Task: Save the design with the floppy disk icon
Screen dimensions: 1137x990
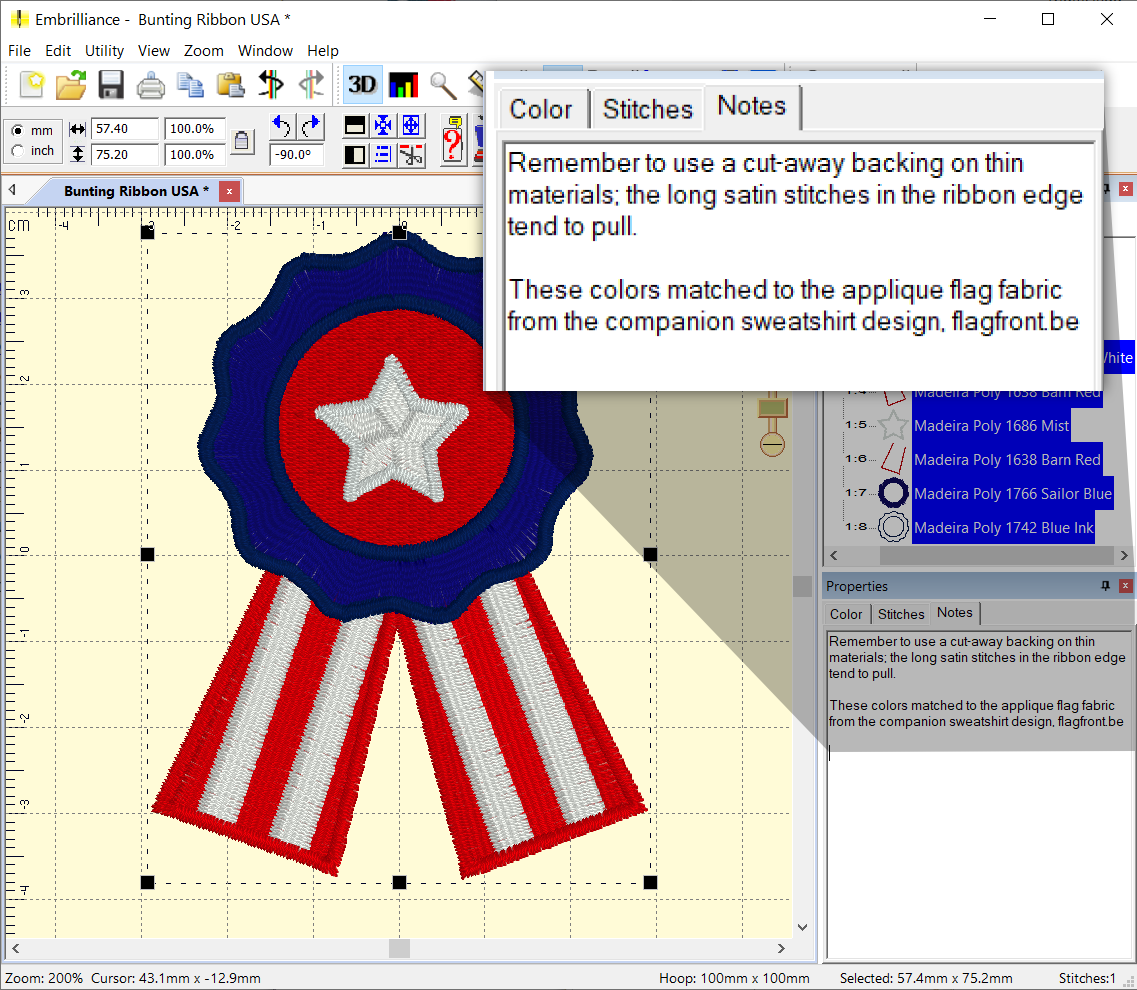Action: click(111, 85)
